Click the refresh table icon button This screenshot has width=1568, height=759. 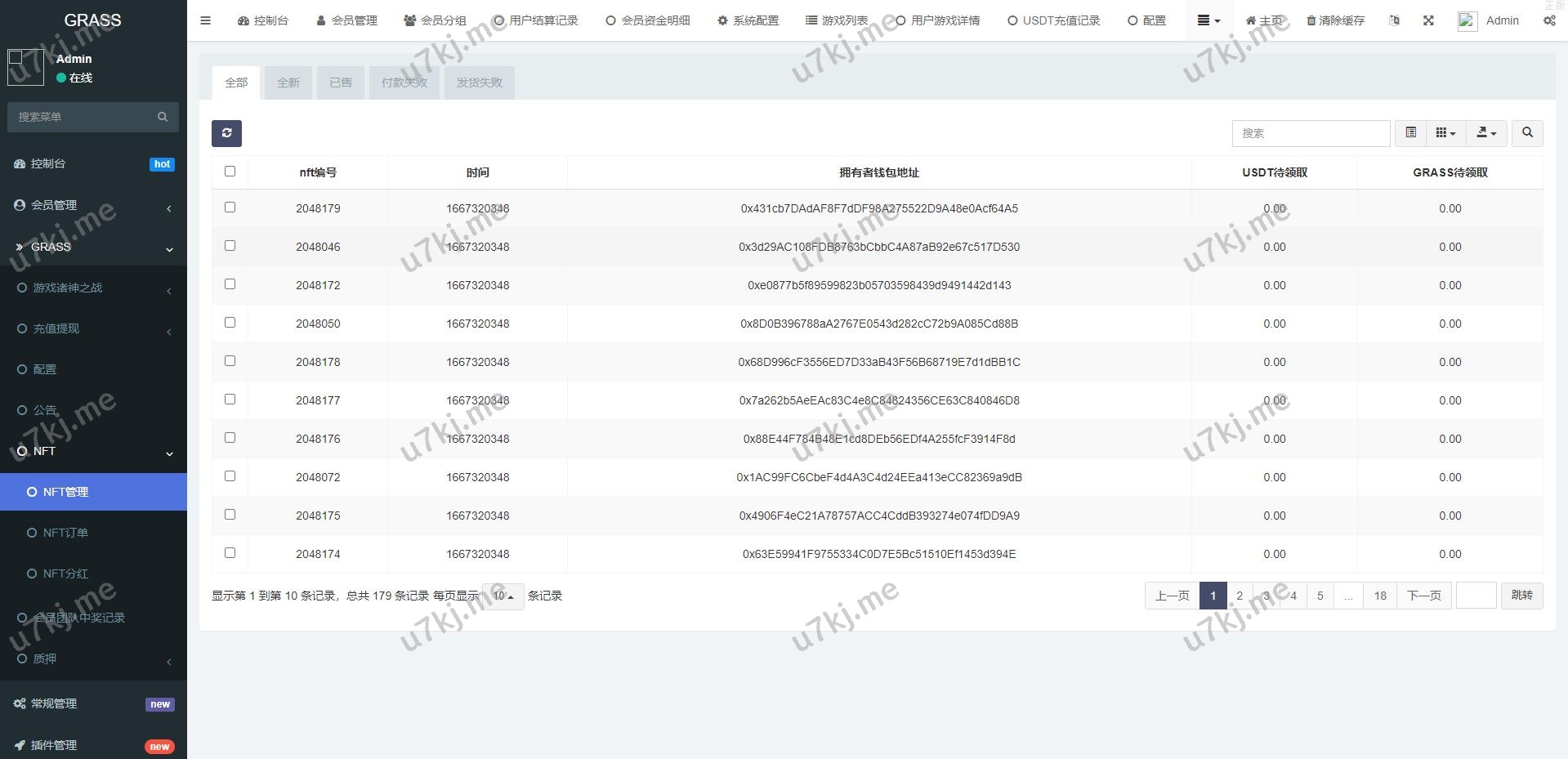(x=226, y=133)
